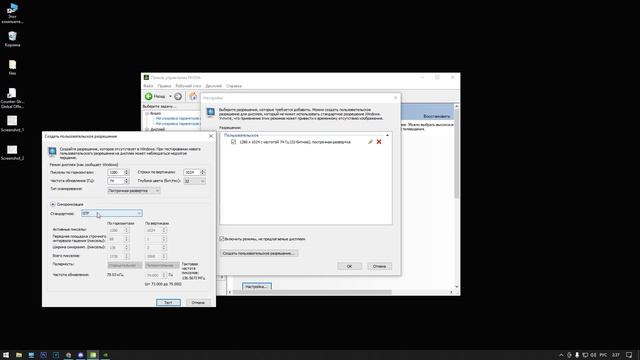
Task: Click the horizontal pixels input field showing 1280
Action: pyautogui.click(x=116, y=172)
